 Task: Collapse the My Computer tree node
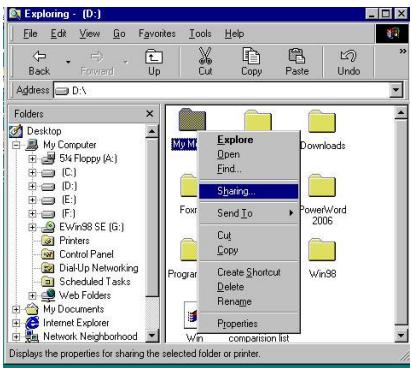tap(16, 145)
